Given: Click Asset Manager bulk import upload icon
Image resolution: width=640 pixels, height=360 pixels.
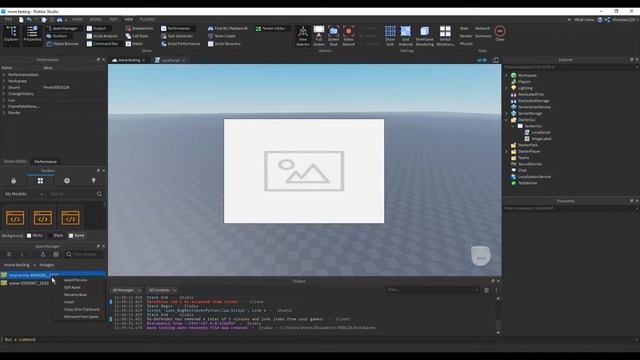Looking at the screenshot, I should [43, 254].
